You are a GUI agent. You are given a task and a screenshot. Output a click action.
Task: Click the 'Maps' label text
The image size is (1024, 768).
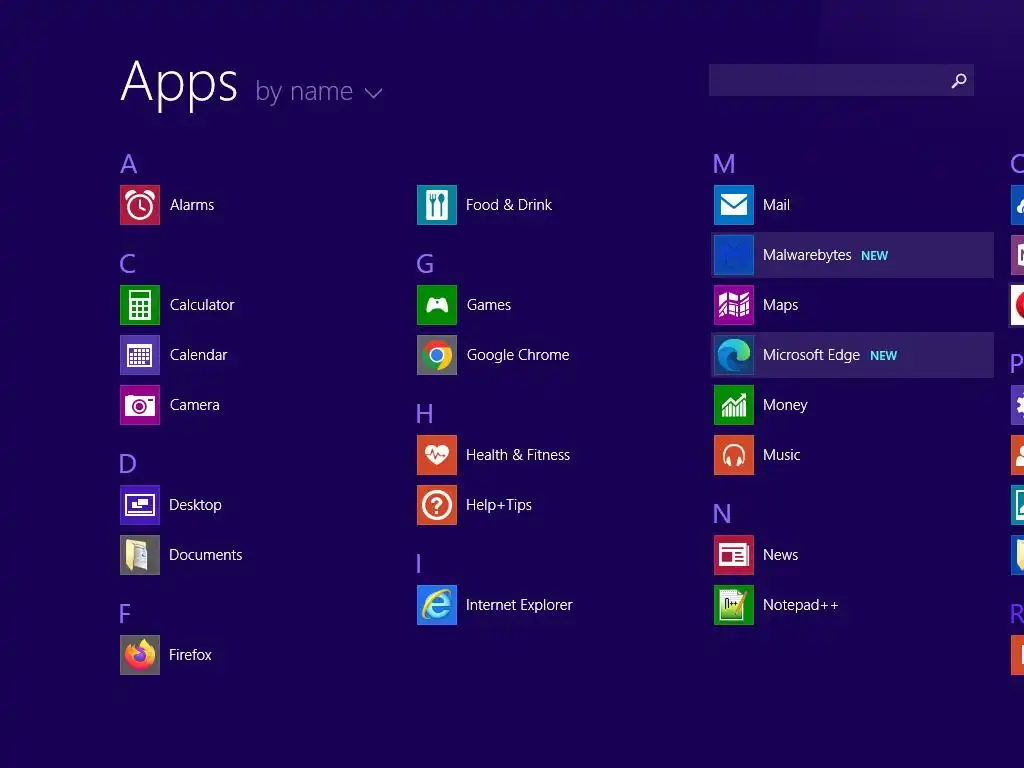[780, 306]
